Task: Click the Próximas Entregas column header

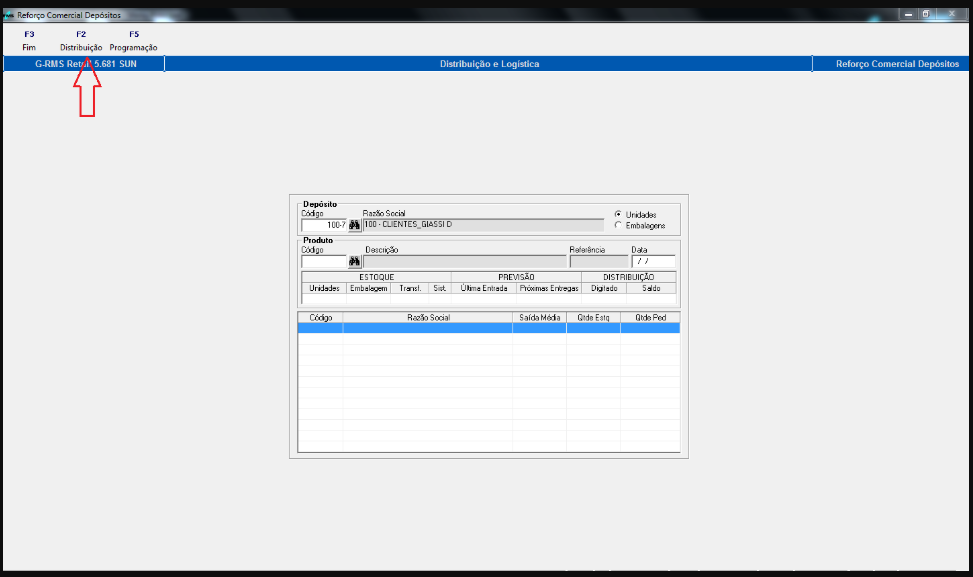Action: (549, 288)
